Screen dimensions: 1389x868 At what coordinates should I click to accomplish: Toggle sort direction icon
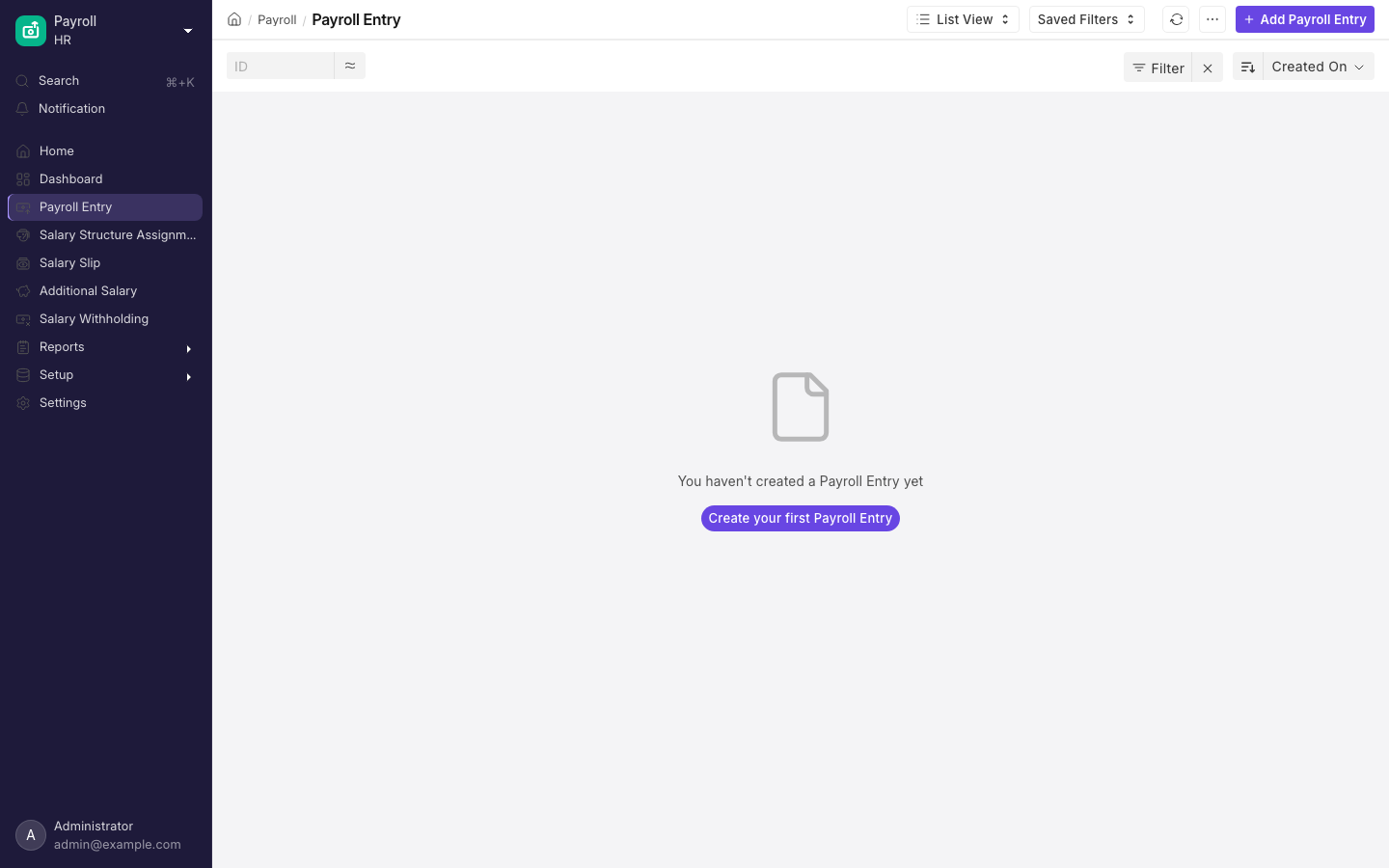pos(1248,67)
